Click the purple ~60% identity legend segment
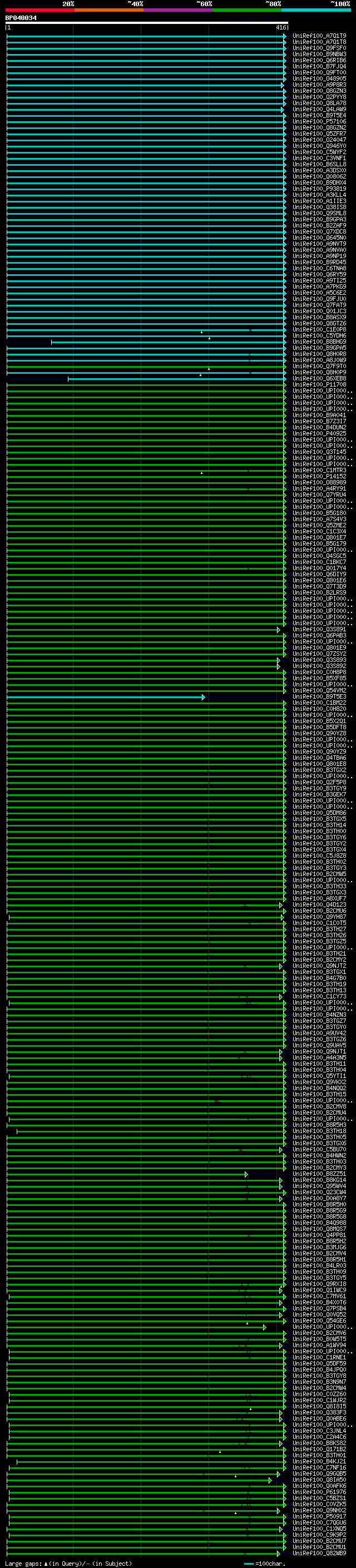The height and width of the screenshot is (1568, 356). pos(177,10)
